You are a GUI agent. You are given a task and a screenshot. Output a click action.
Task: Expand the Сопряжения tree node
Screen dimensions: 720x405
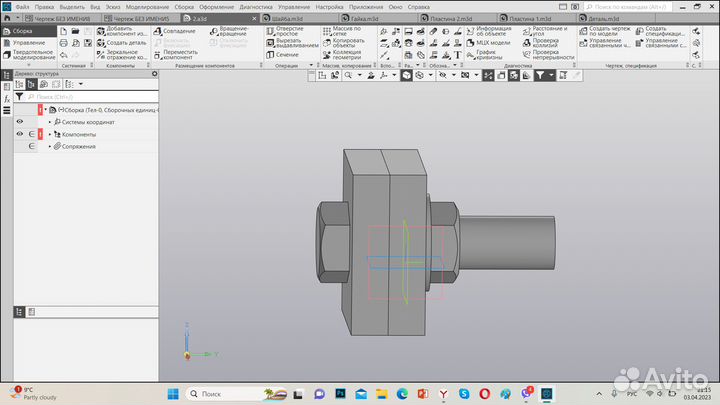[47, 146]
